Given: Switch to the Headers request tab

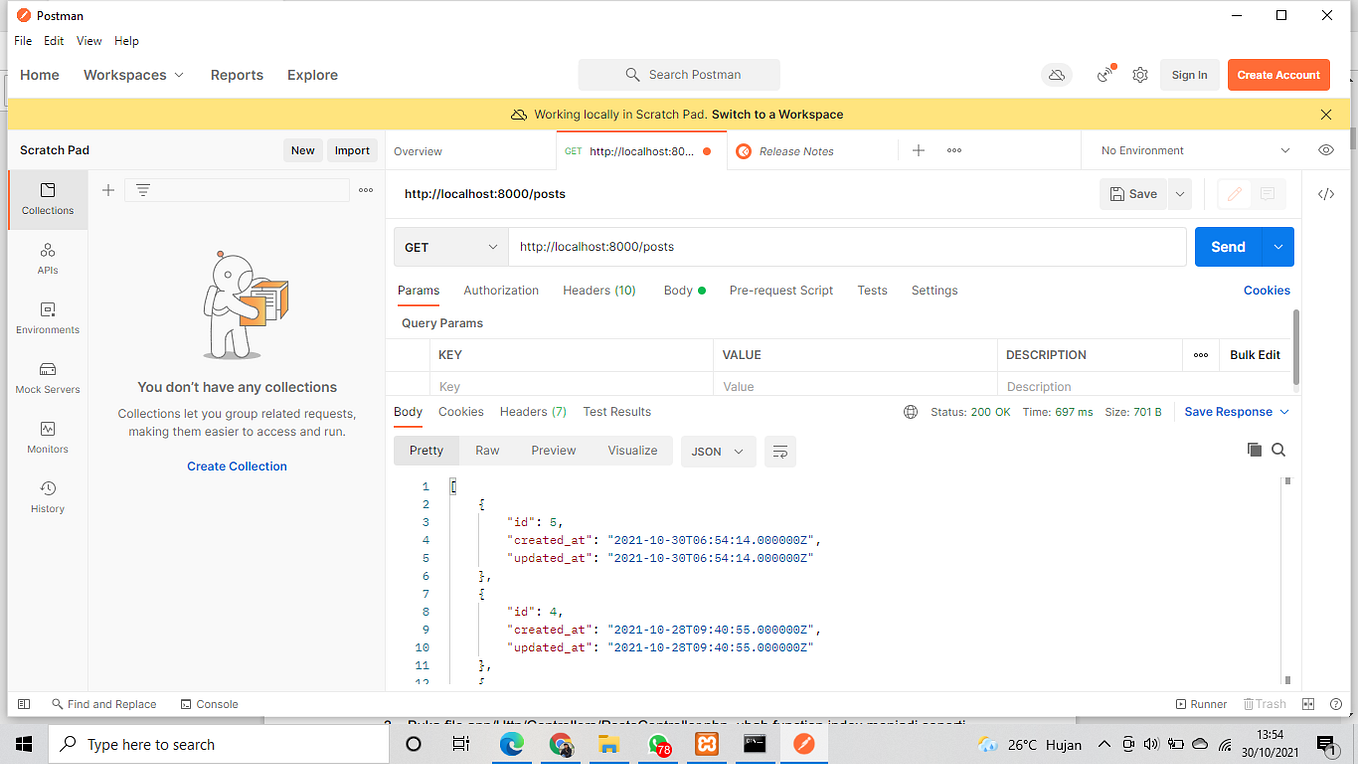Looking at the screenshot, I should pyautogui.click(x=599, y=290).
